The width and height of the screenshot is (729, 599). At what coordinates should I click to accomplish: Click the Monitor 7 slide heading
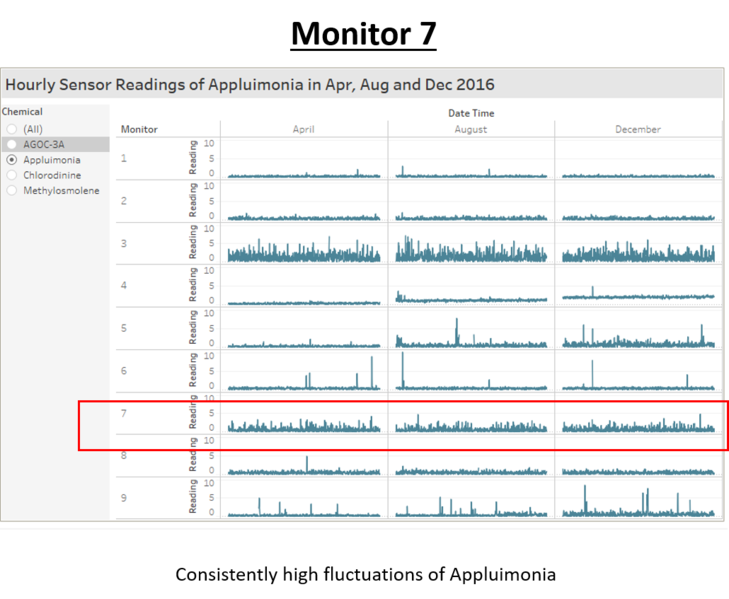click(x=364, y=34)
